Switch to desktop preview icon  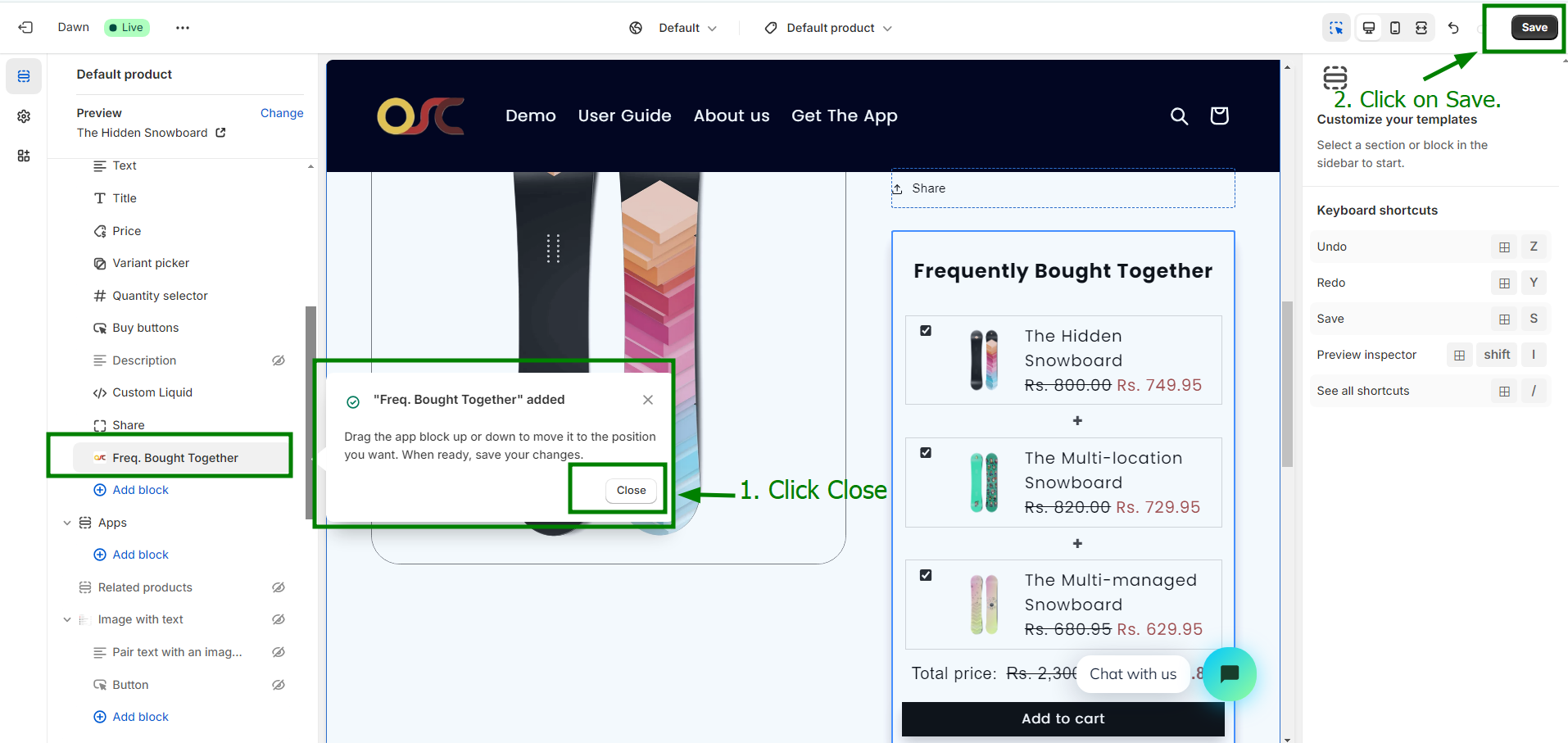(1368, 28)
